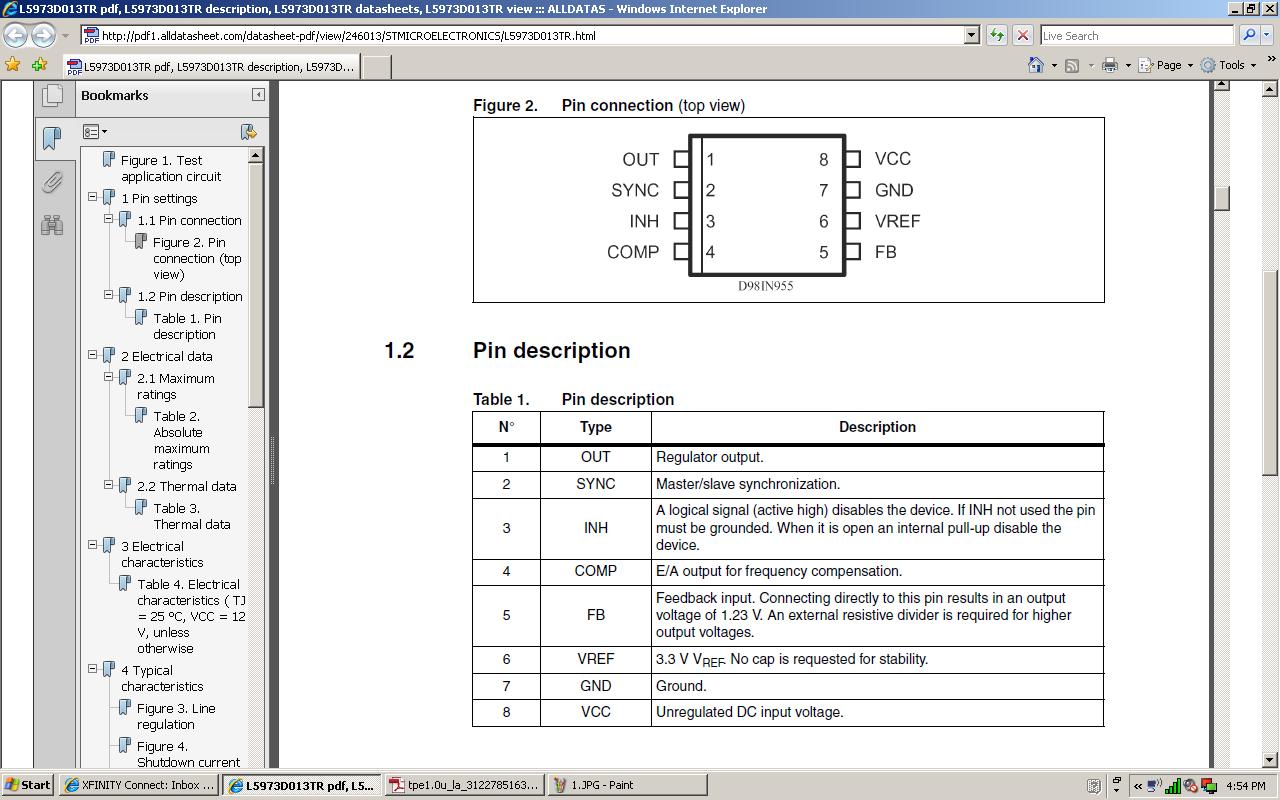Go back with the browser Back arrow

(15, 35)
